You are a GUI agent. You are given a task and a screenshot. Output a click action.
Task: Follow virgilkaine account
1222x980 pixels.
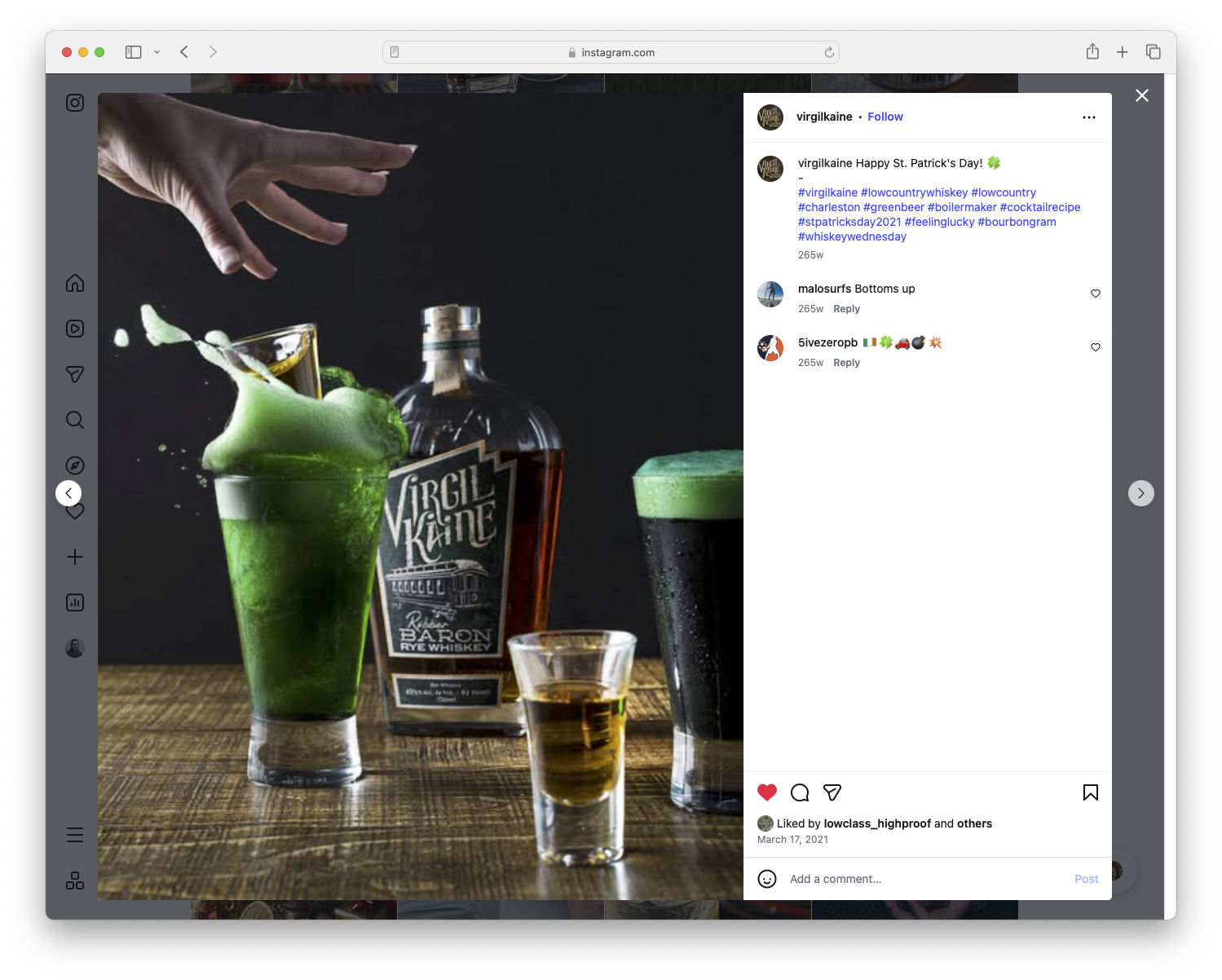[885, 117]
